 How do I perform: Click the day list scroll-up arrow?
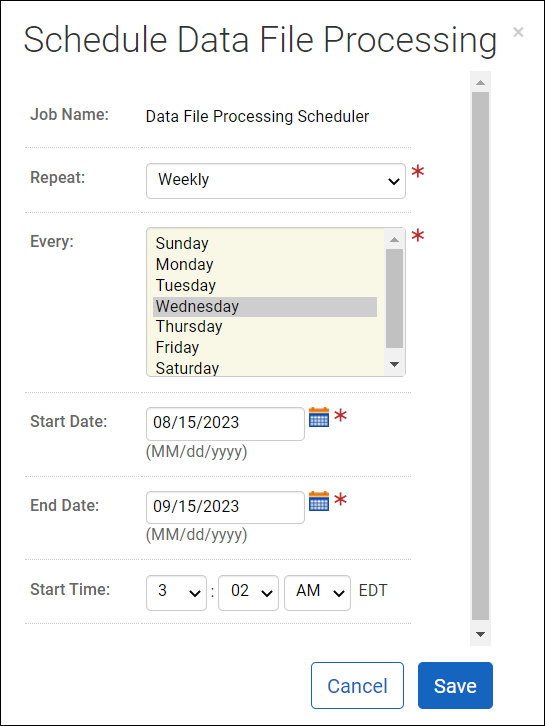click(395, 239)
